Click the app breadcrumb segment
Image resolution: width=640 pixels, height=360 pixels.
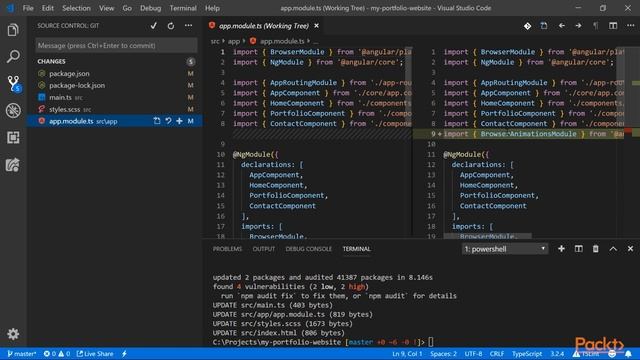(234, 41)
